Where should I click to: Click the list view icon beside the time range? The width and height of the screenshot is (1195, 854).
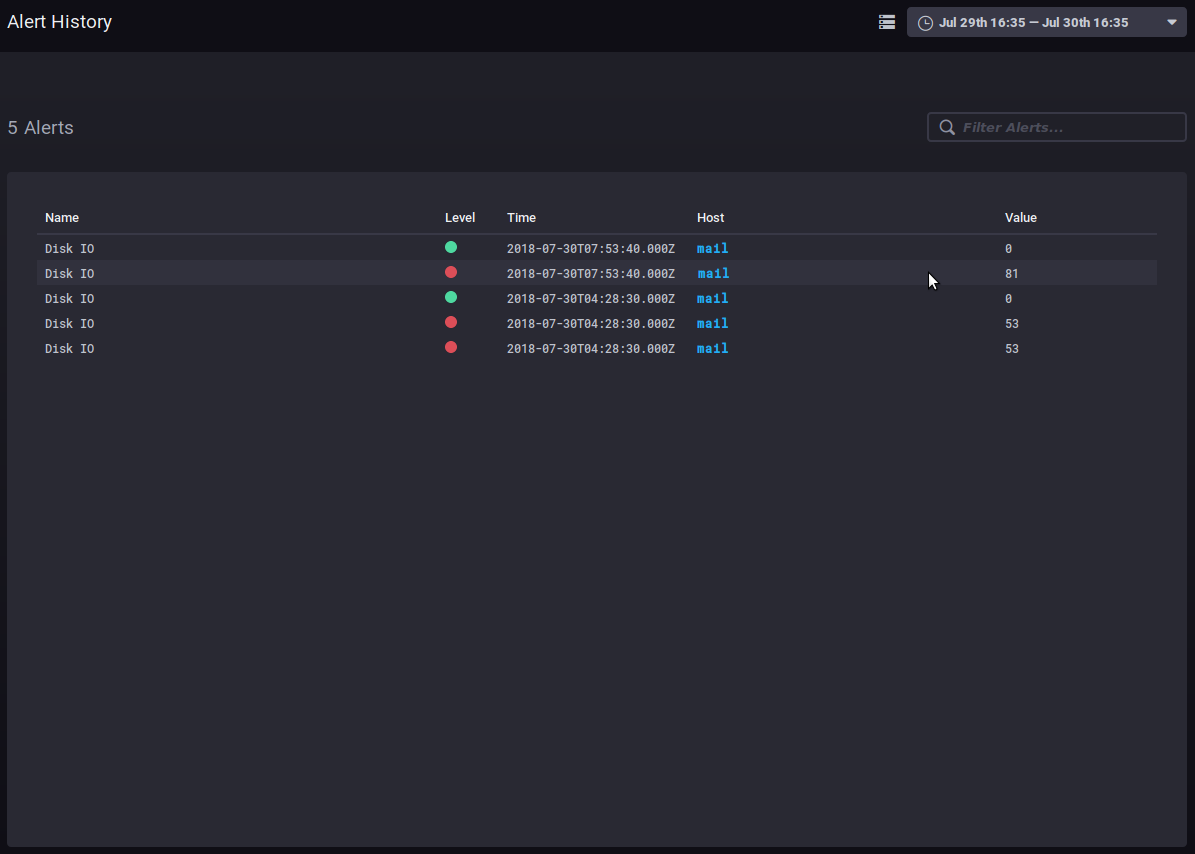point(887,22)
